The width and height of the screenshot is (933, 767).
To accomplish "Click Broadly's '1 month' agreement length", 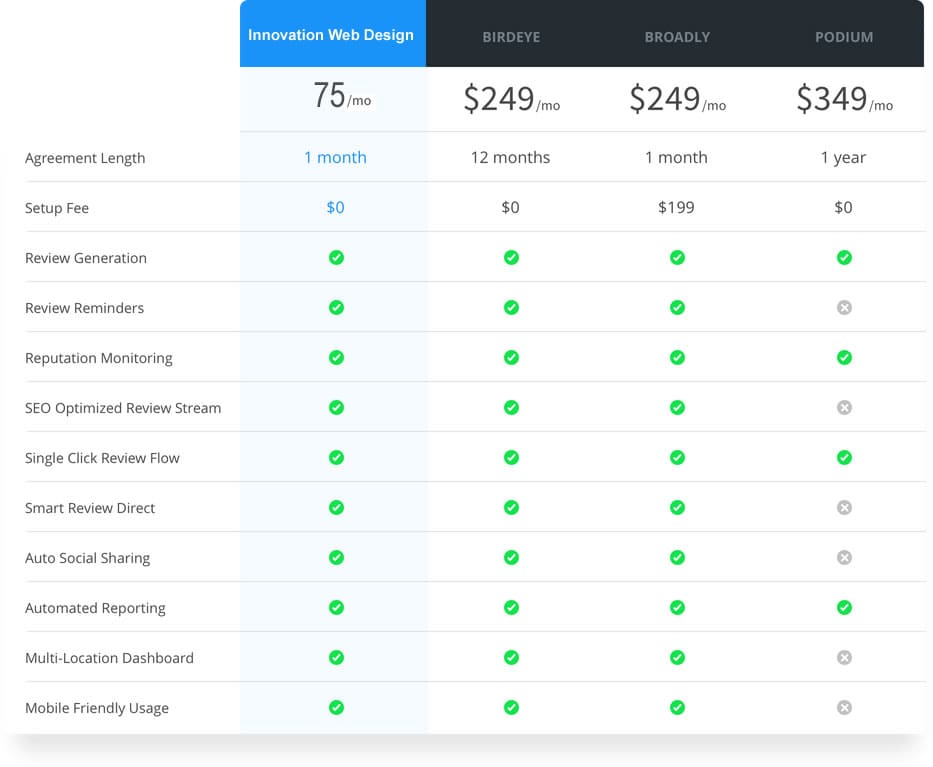I will coord(677,158).
